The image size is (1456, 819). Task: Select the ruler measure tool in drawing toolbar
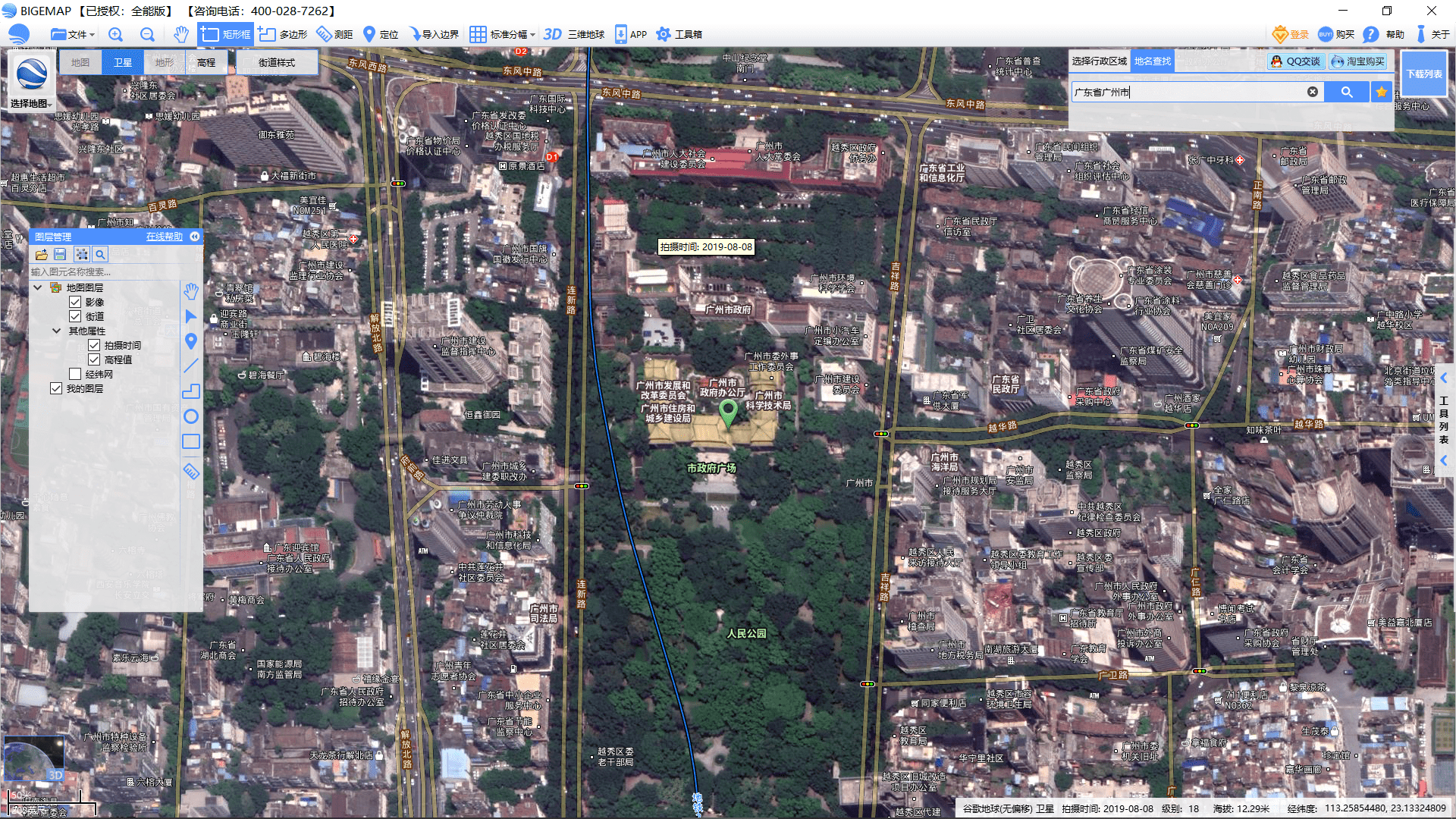(191, 472)
